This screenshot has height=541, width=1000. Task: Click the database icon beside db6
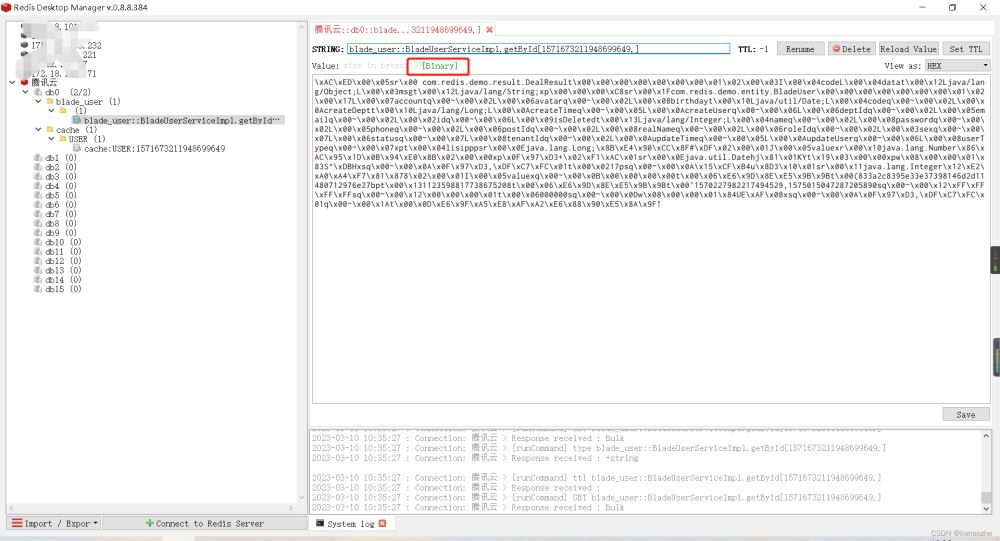click(38, 205)
